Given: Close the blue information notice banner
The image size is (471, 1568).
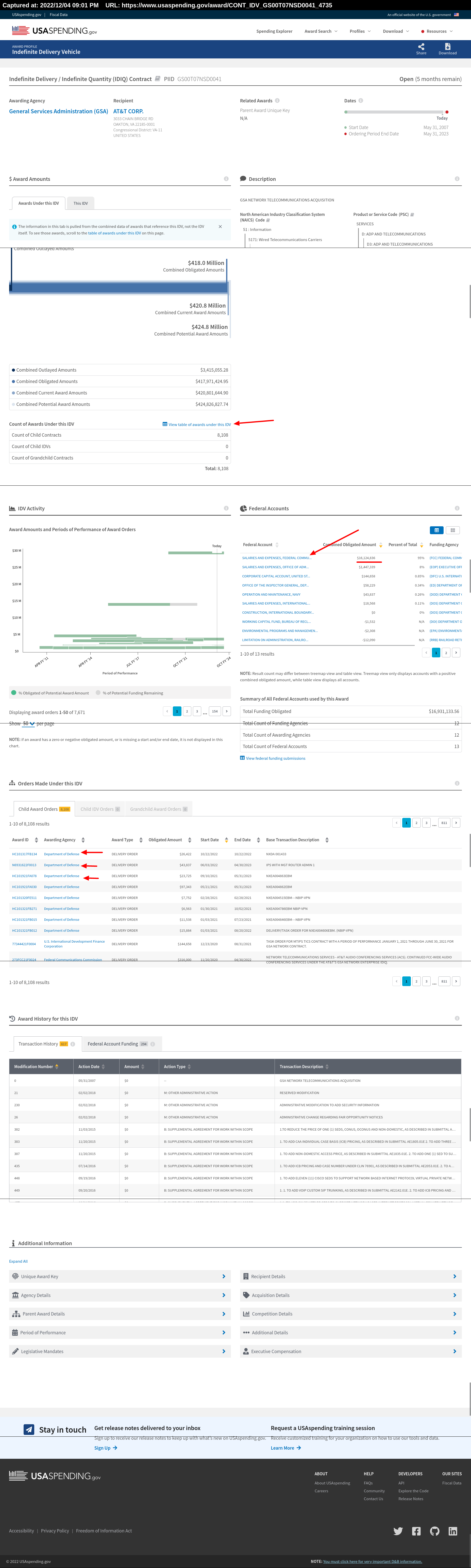Looking at the screenshot, I should pos(220,226).
